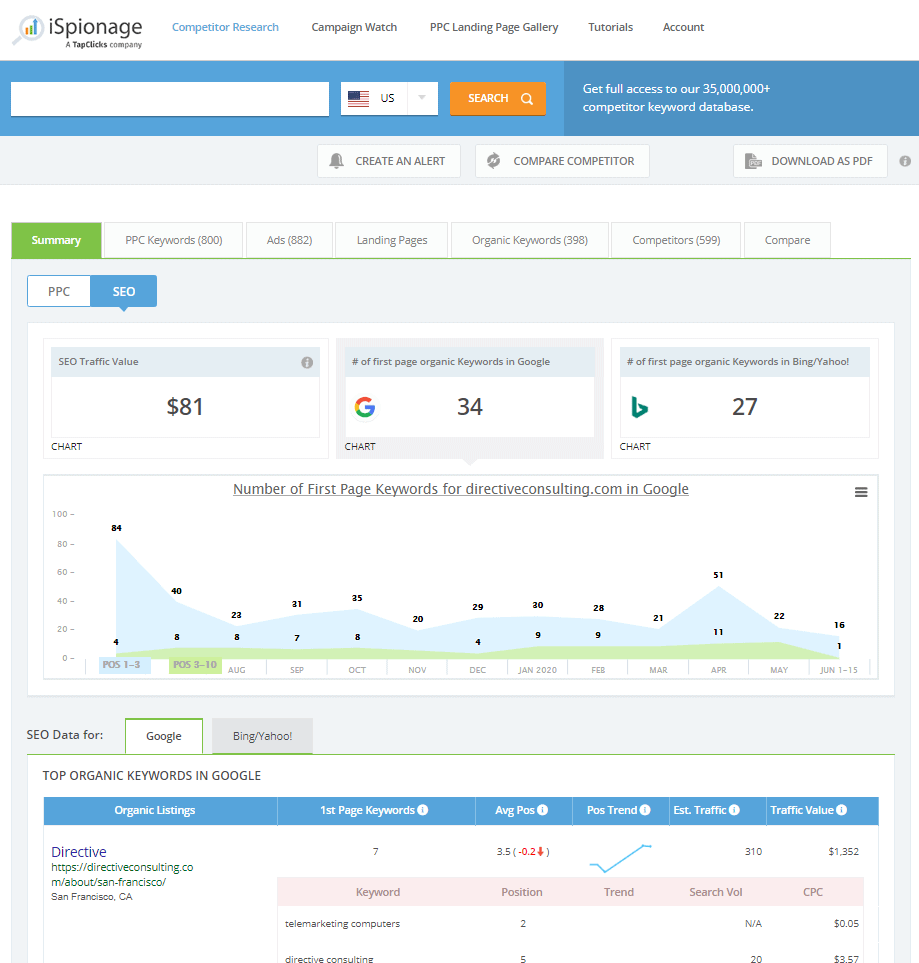Click into the competitor search input field

point(170,98)
